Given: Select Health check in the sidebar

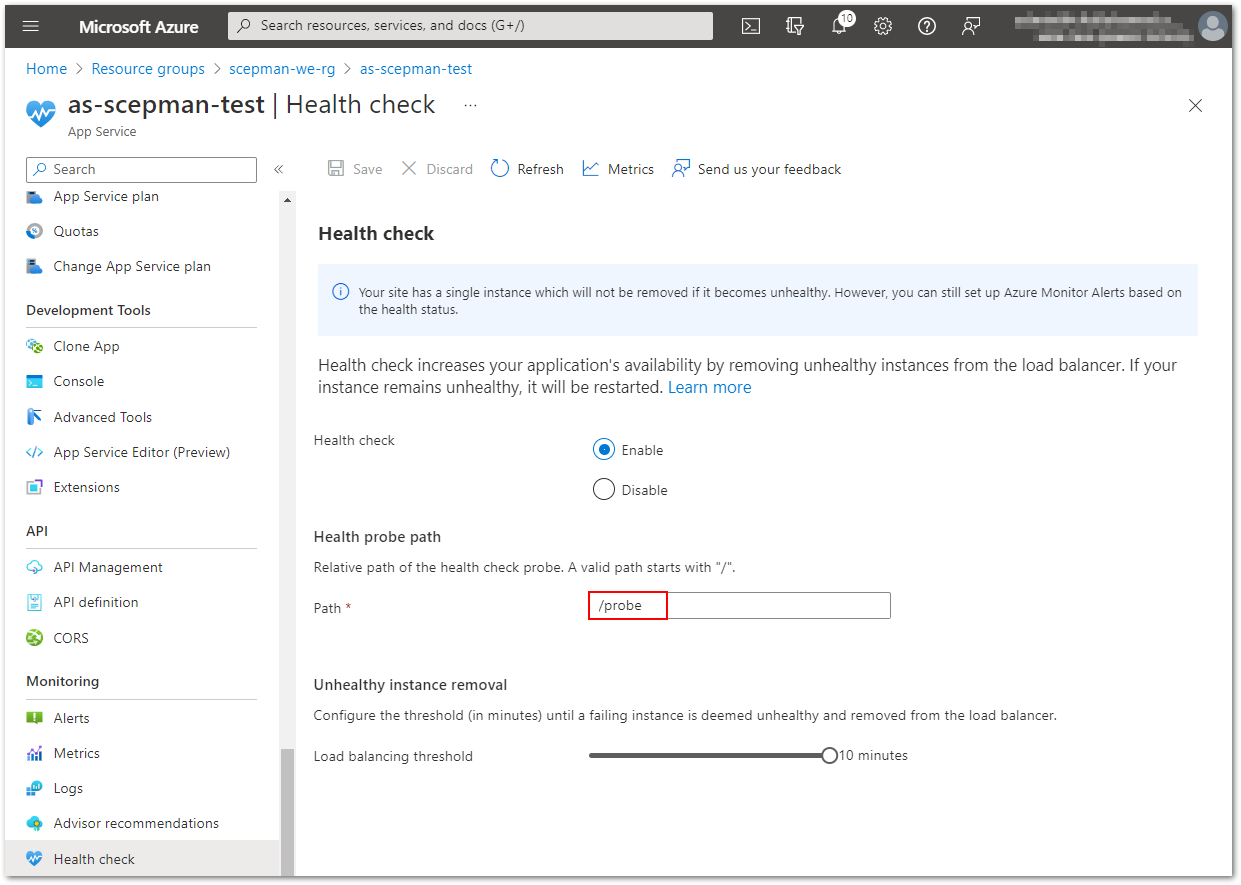Looking at the screenshot, I should pyautogui.click(x=143, y=859).
